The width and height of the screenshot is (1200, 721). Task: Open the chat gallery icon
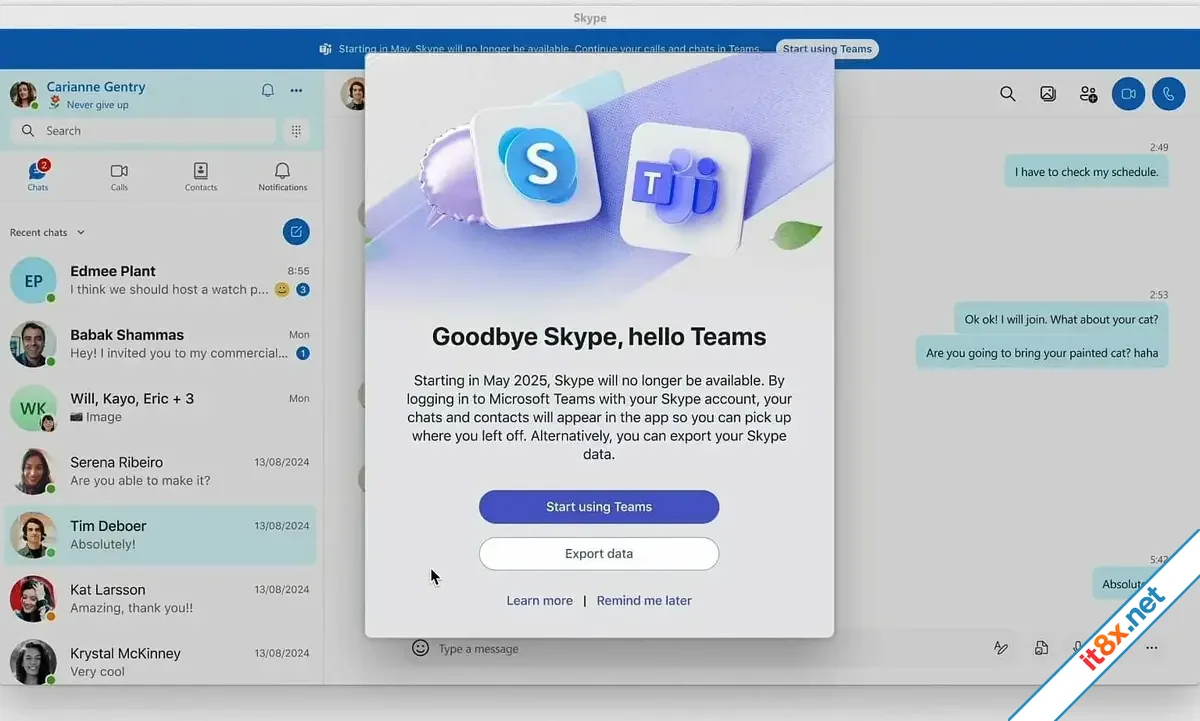(x=1048, y=94)
